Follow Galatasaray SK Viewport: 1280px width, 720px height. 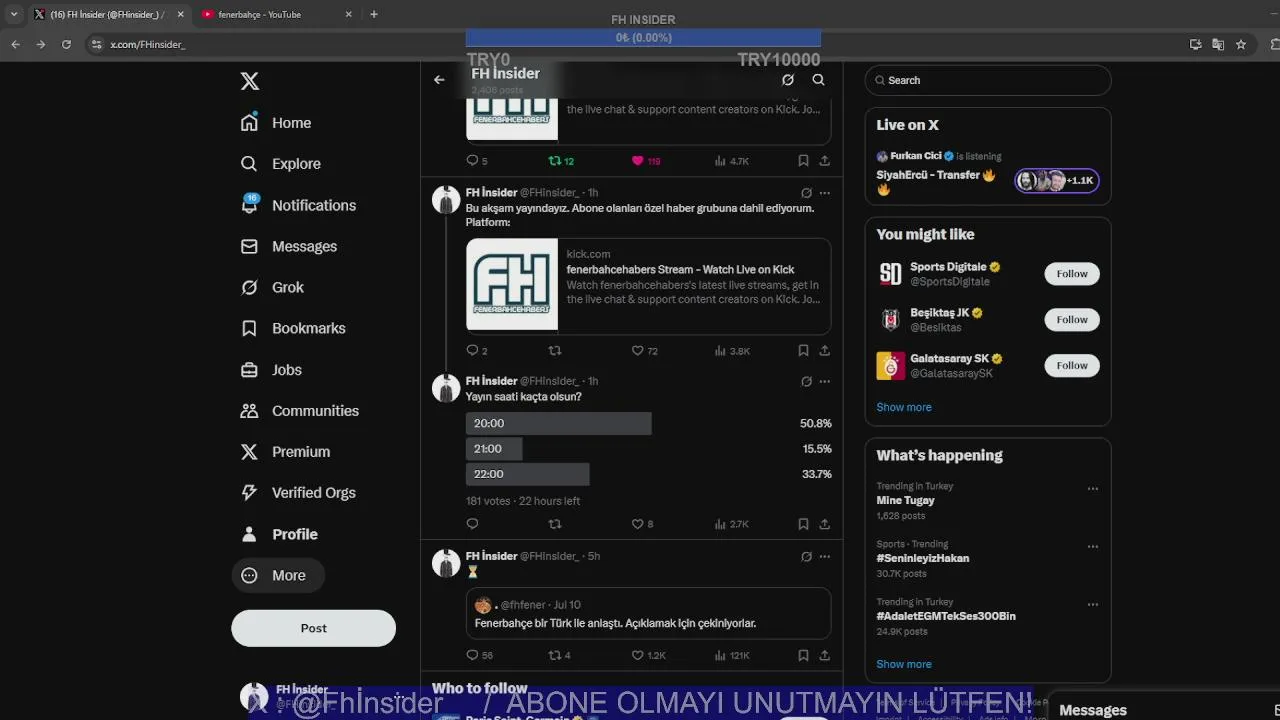tap(1072, 366)
